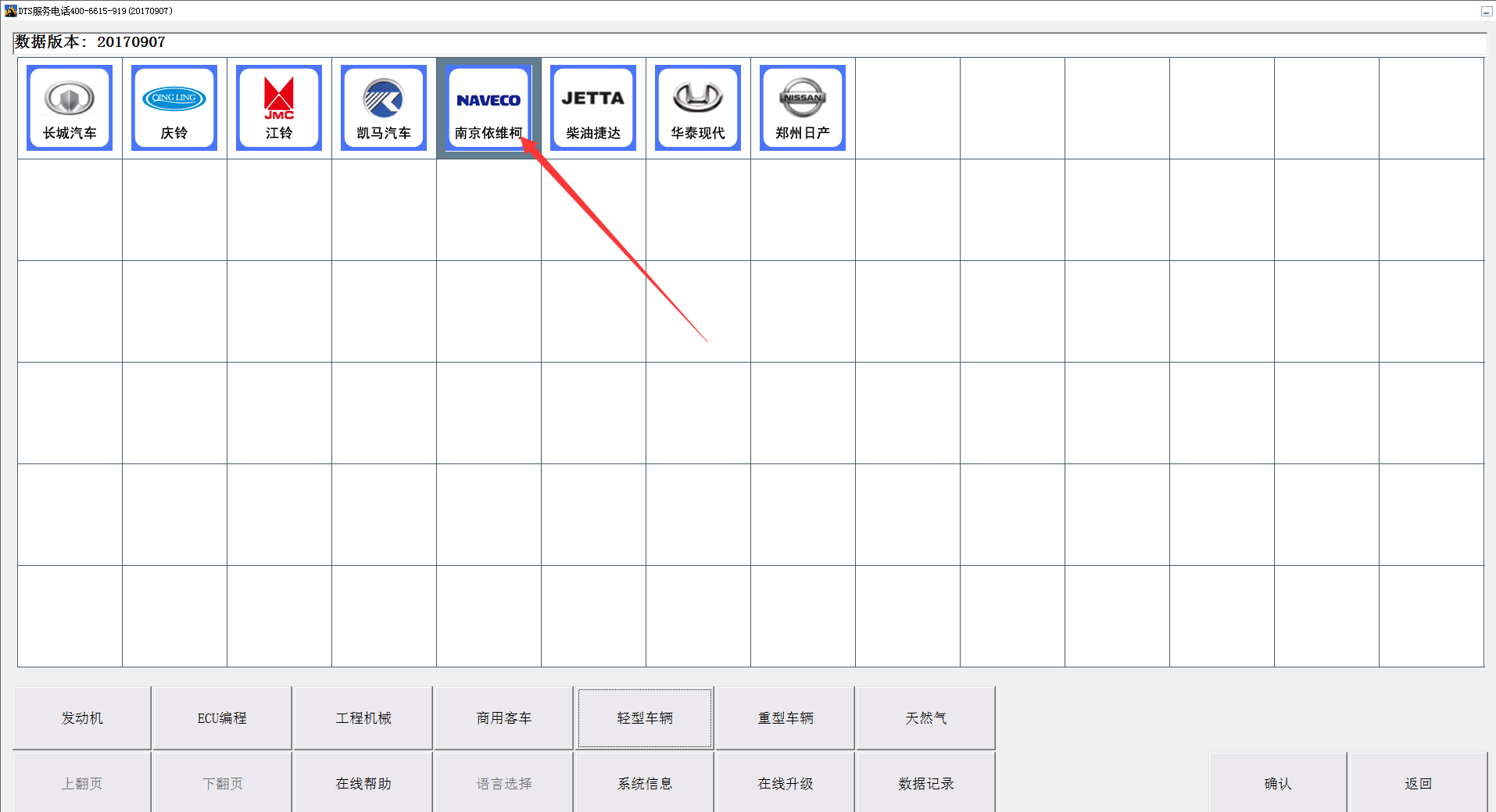Switch to 工程机械 category

click(x=363, y=718)
